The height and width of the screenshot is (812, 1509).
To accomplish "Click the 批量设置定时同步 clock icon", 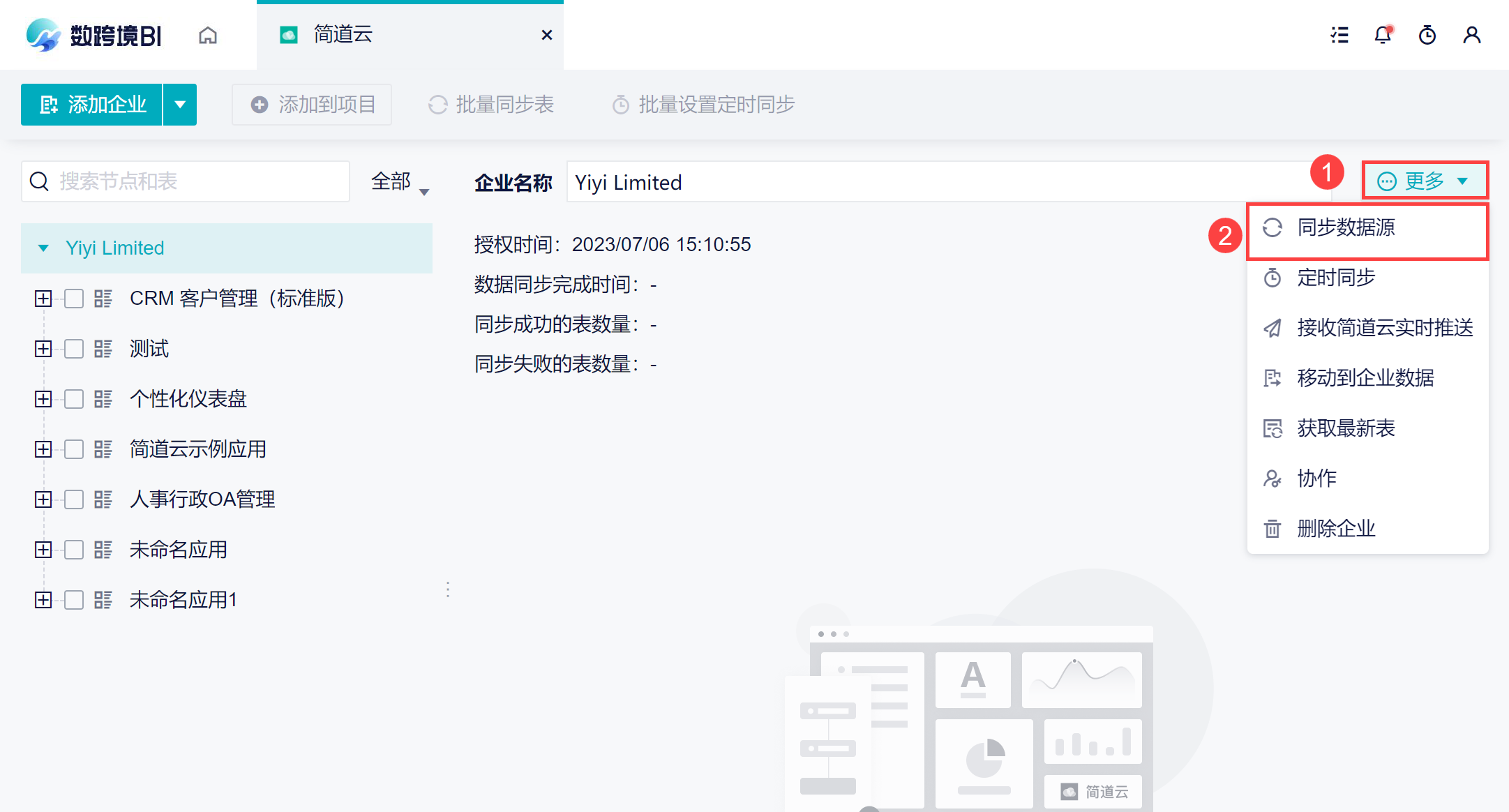I will (x=620, y=105).
